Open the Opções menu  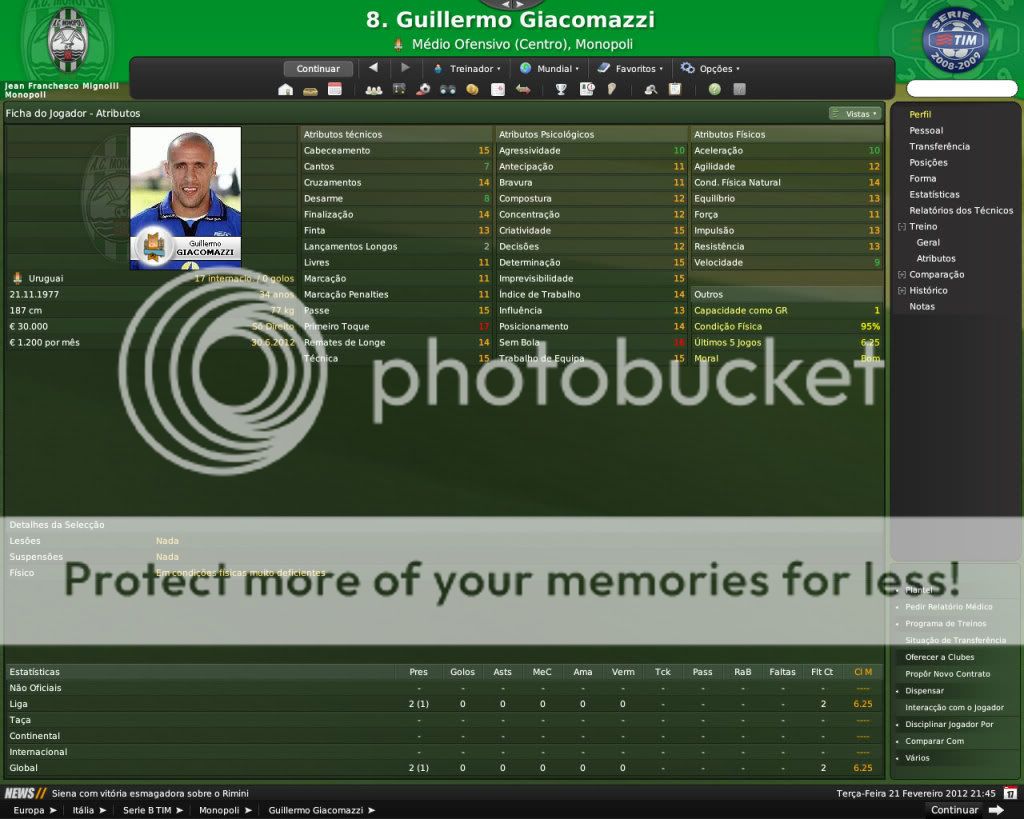click(710, 69)
